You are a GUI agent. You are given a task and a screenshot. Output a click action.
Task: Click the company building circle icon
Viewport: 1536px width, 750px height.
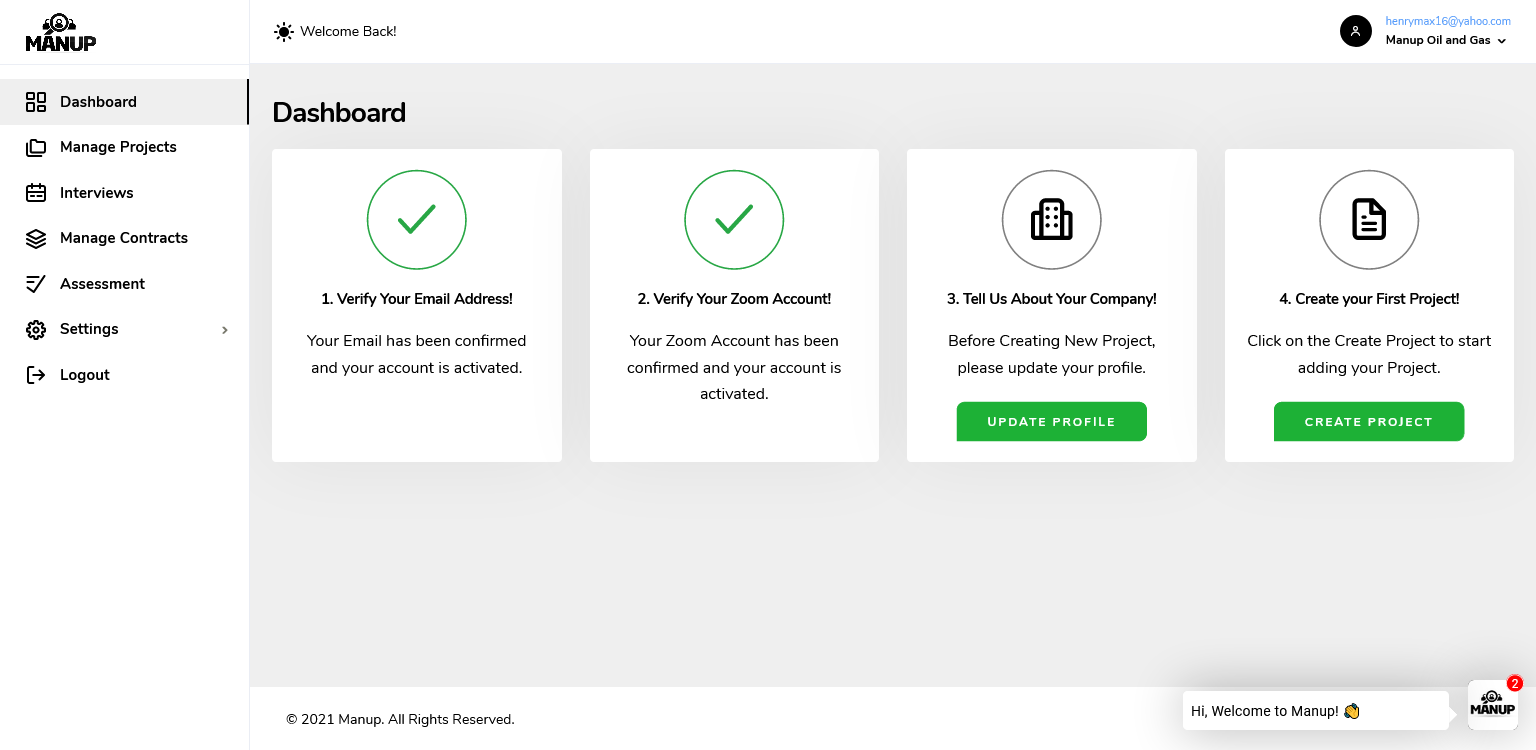point(1051,220)
